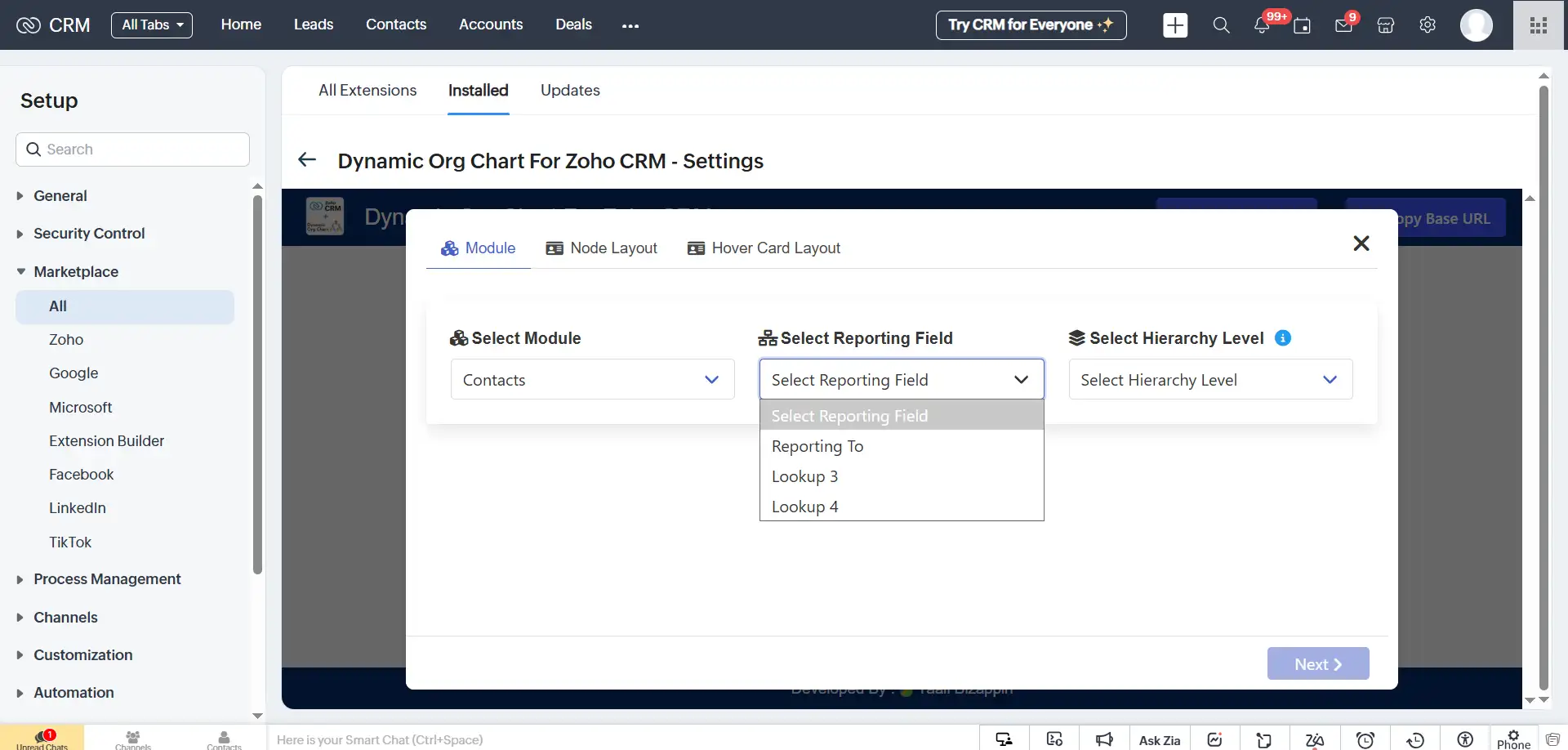Click the back arrow beside Settings title
This screenshot has height=750, width=1568.
[307, 160]
